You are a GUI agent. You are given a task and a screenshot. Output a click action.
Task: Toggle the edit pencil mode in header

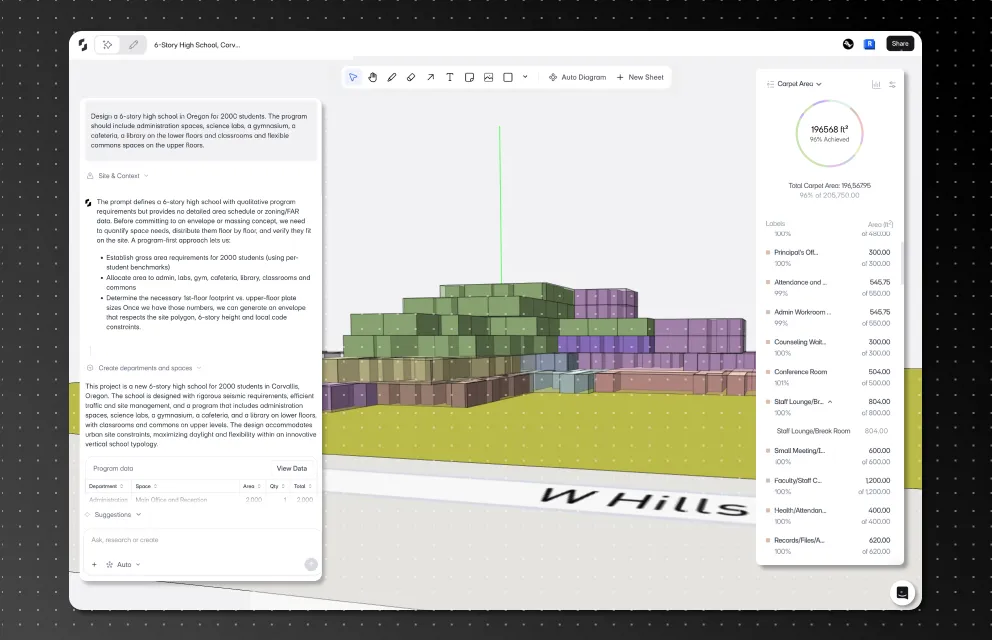(133, 45)
